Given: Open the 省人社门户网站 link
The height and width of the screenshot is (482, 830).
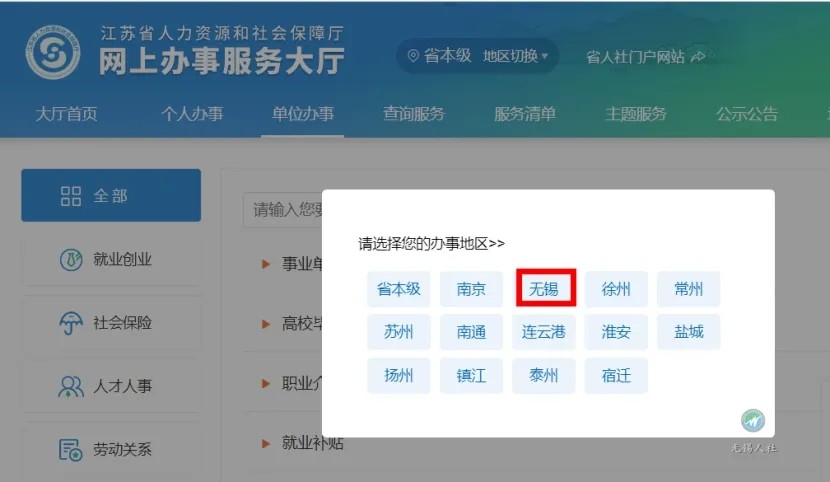Looking at the screenshot, I should coord(635,57).
